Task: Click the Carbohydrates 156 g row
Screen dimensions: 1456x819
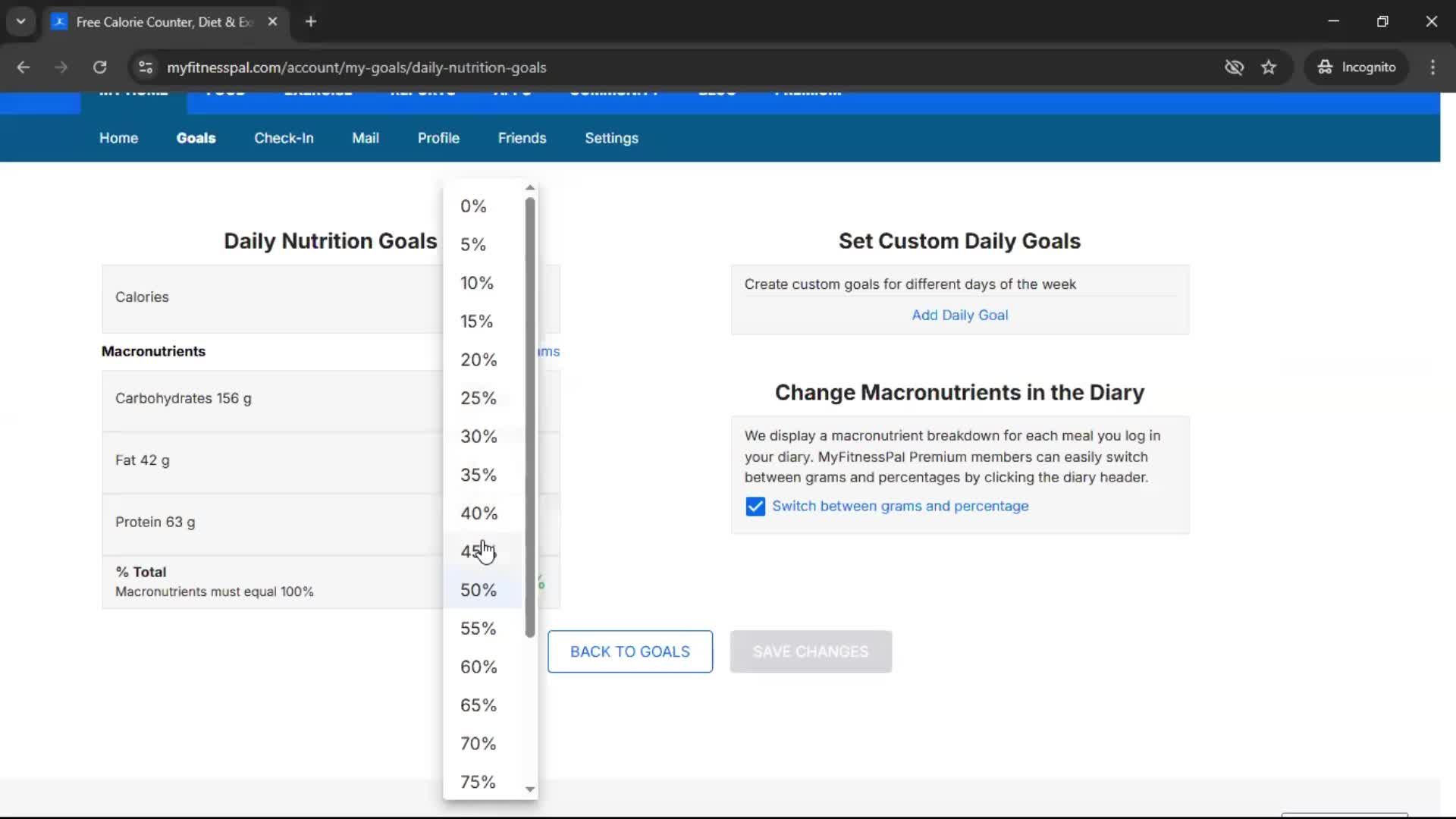Action: pos(331,400)
